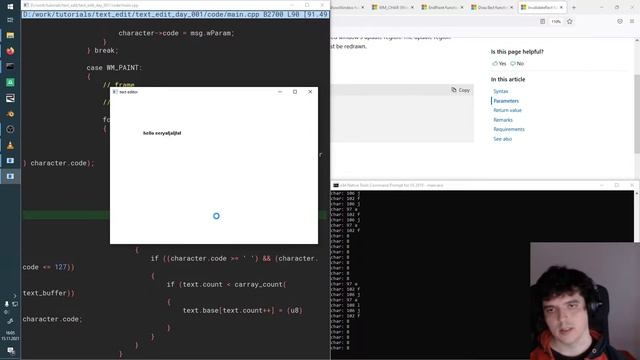Open VLC cone icon in taskbar
640x360 pixels.
point(10,145)
